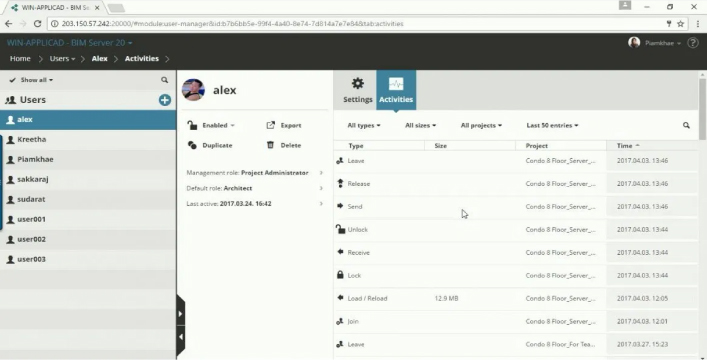Open WIN-APPLICAD BIM Server 20 dropdown
The image size is (707, 360).
(x=69, y=43)
